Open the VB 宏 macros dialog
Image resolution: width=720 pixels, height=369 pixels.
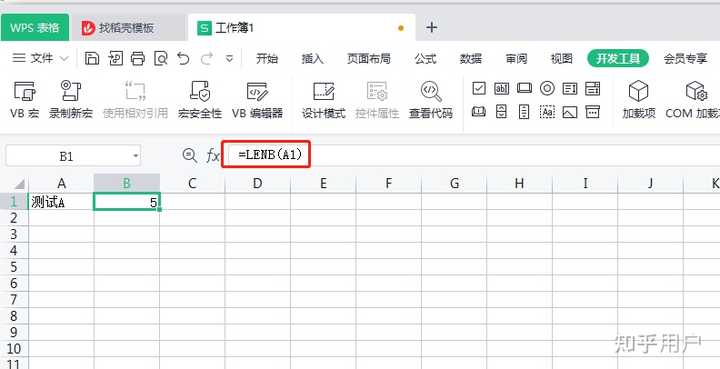click(x=24, y=100)
